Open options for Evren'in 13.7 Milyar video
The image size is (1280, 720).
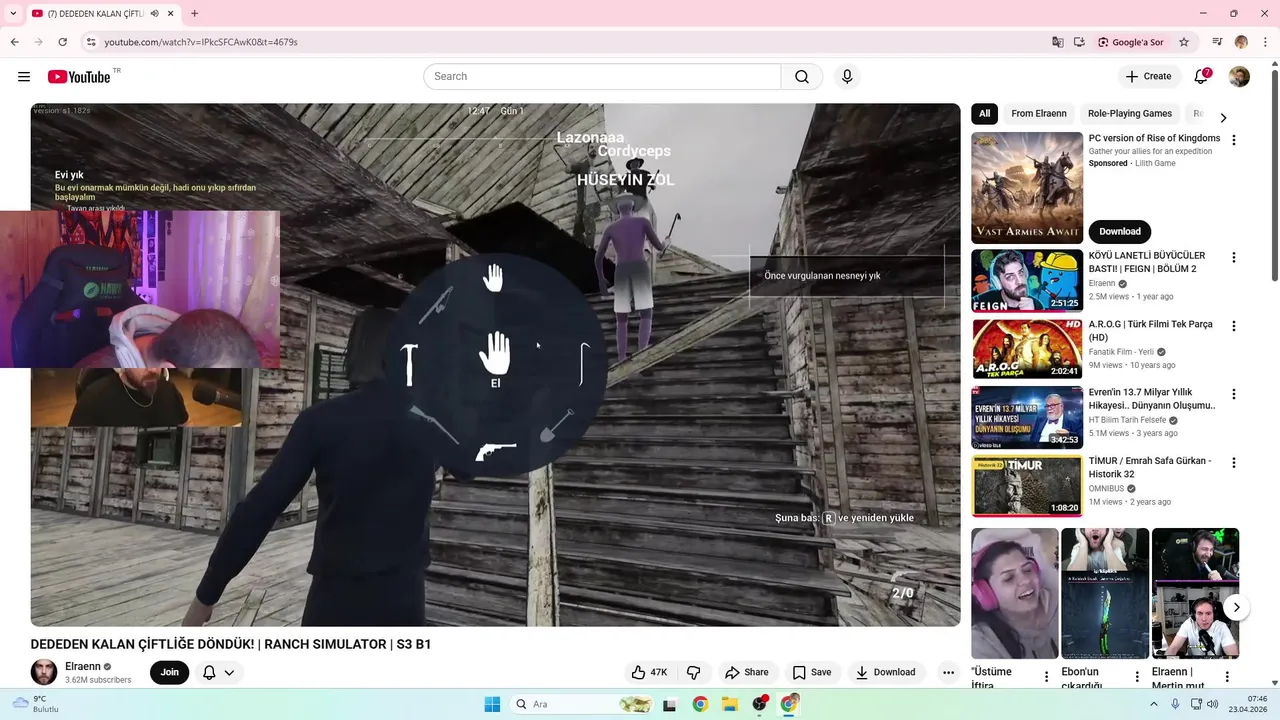(x=1233, y=394)
